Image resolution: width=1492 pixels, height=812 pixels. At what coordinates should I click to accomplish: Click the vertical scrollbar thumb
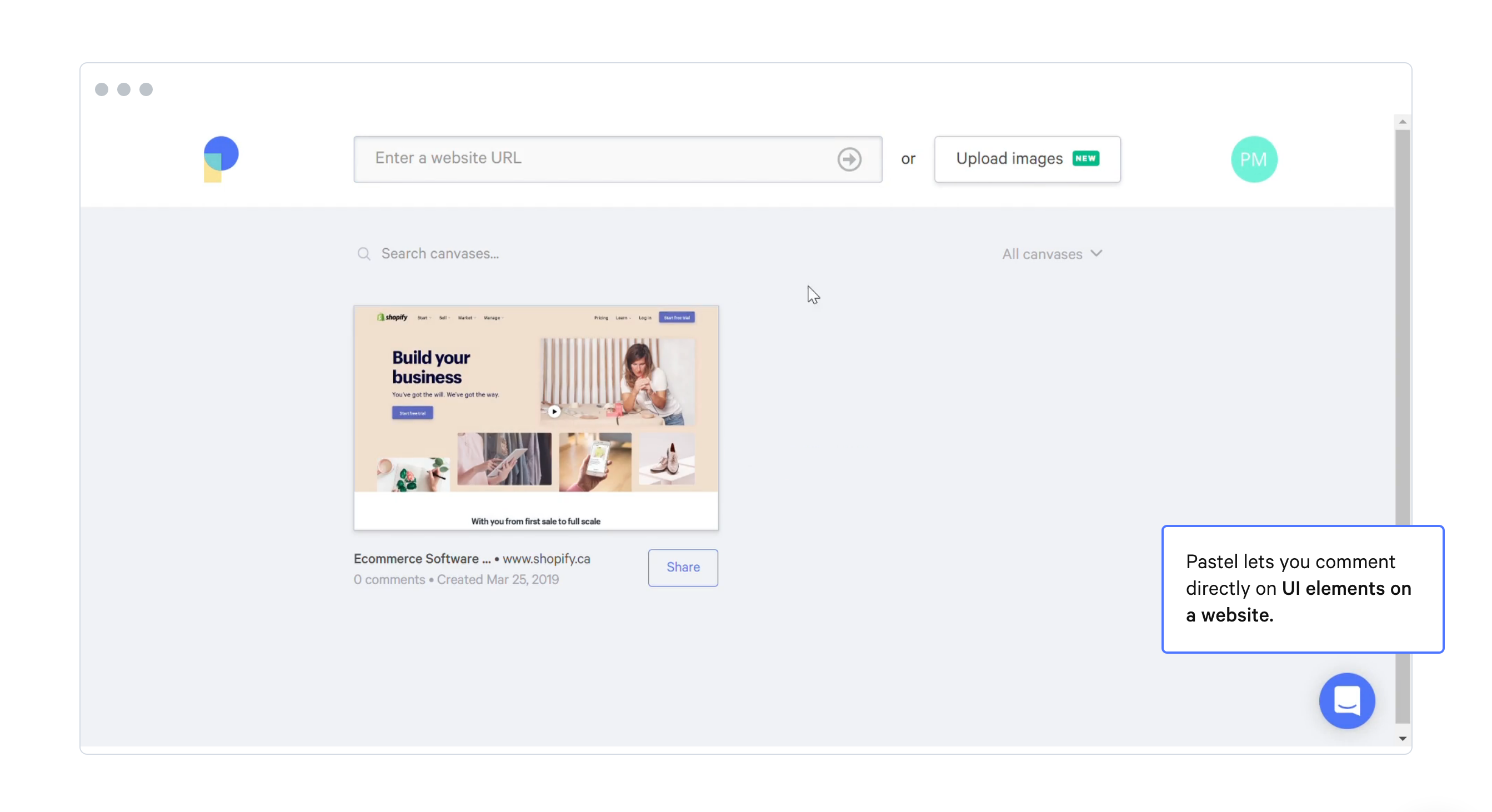pos(1403,426)
